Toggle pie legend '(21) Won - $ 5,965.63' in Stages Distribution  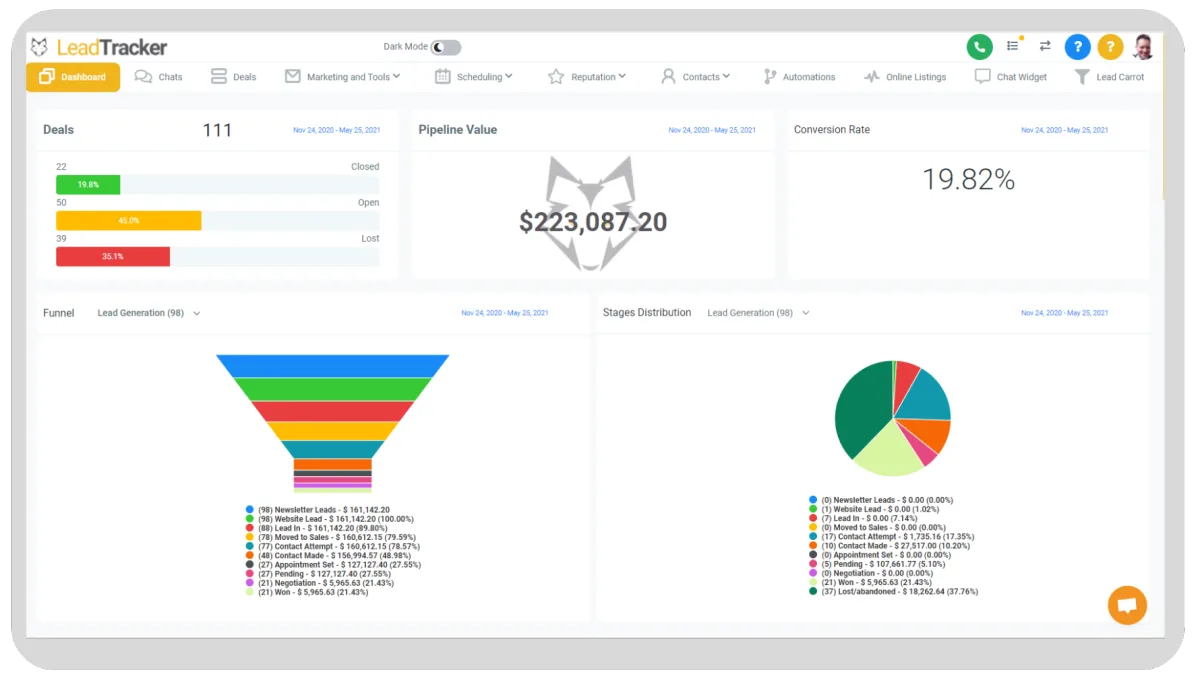870,581
